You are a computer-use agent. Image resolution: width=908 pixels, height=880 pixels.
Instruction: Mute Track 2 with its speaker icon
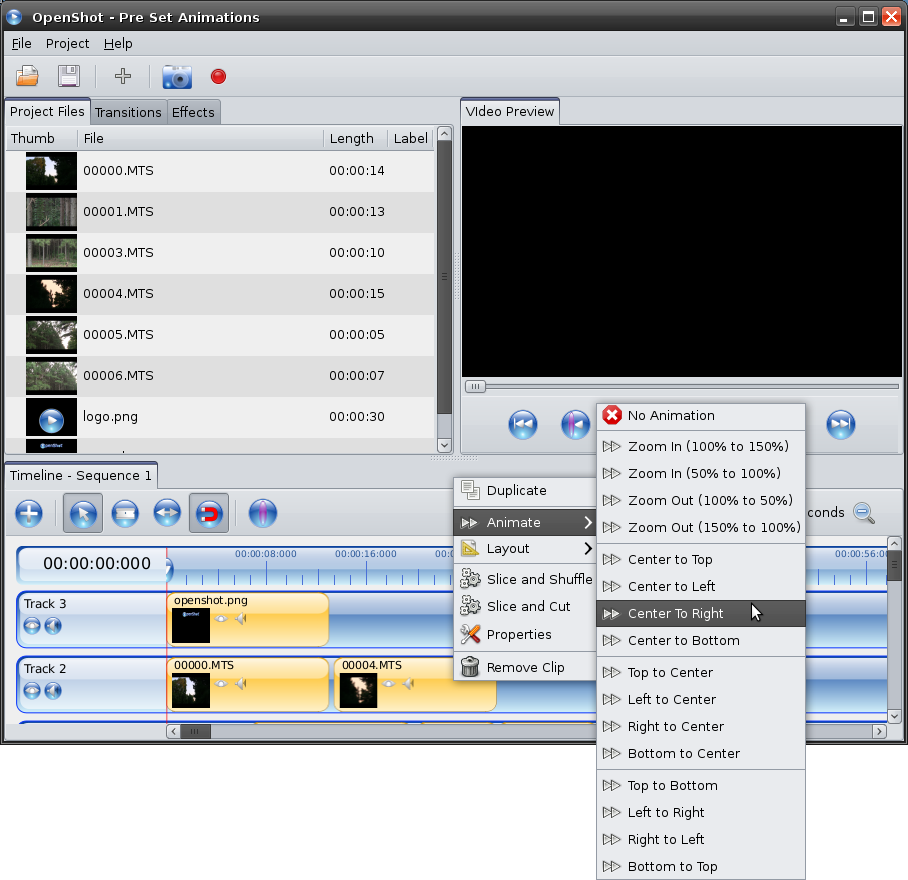(x=53, y=690)
